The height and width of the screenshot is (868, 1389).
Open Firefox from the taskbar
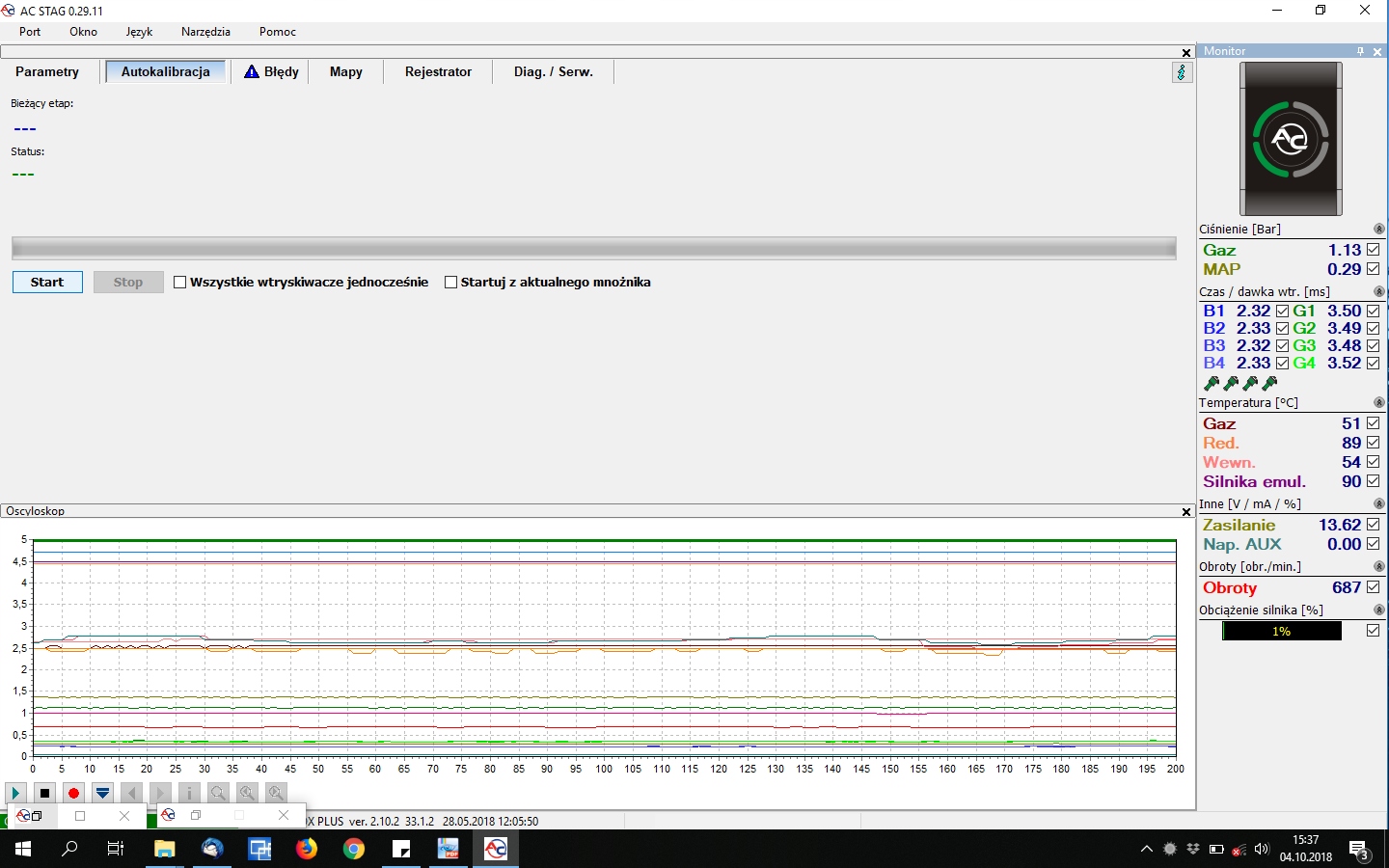pyautogui.click(x=307, y=849)
